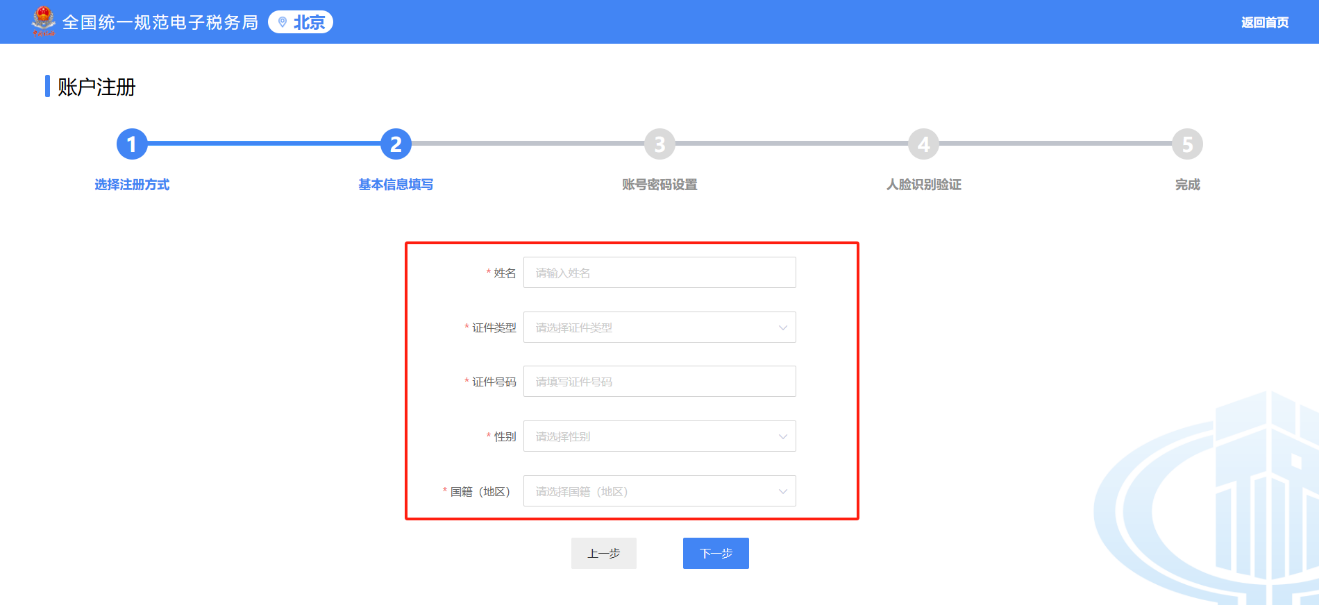1319x605 pixels.
Task: Click the 下一步 button
Action: point(716,554)
